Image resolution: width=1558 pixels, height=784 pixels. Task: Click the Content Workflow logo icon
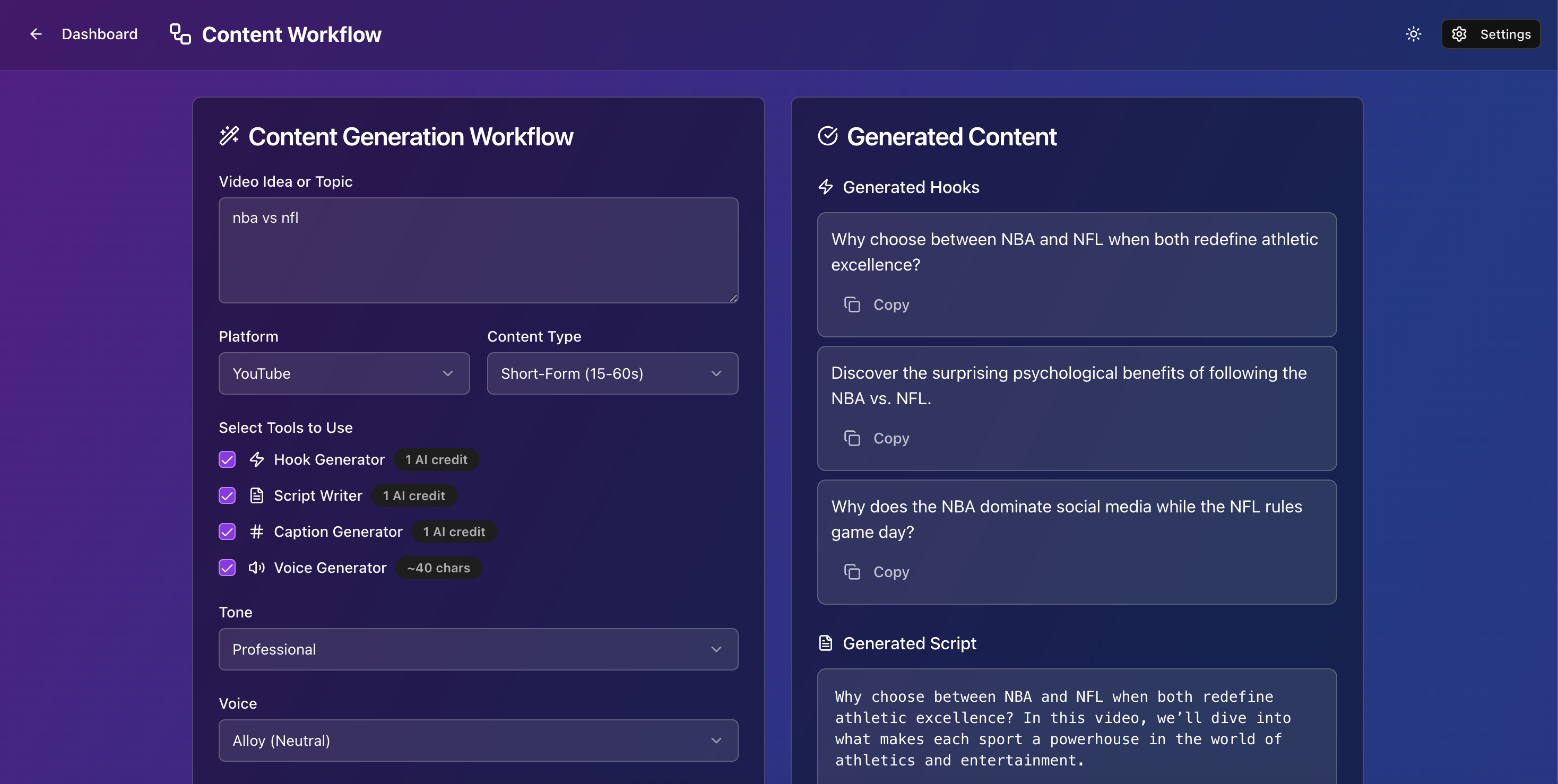pyautogui.click(x=180, y=34)
